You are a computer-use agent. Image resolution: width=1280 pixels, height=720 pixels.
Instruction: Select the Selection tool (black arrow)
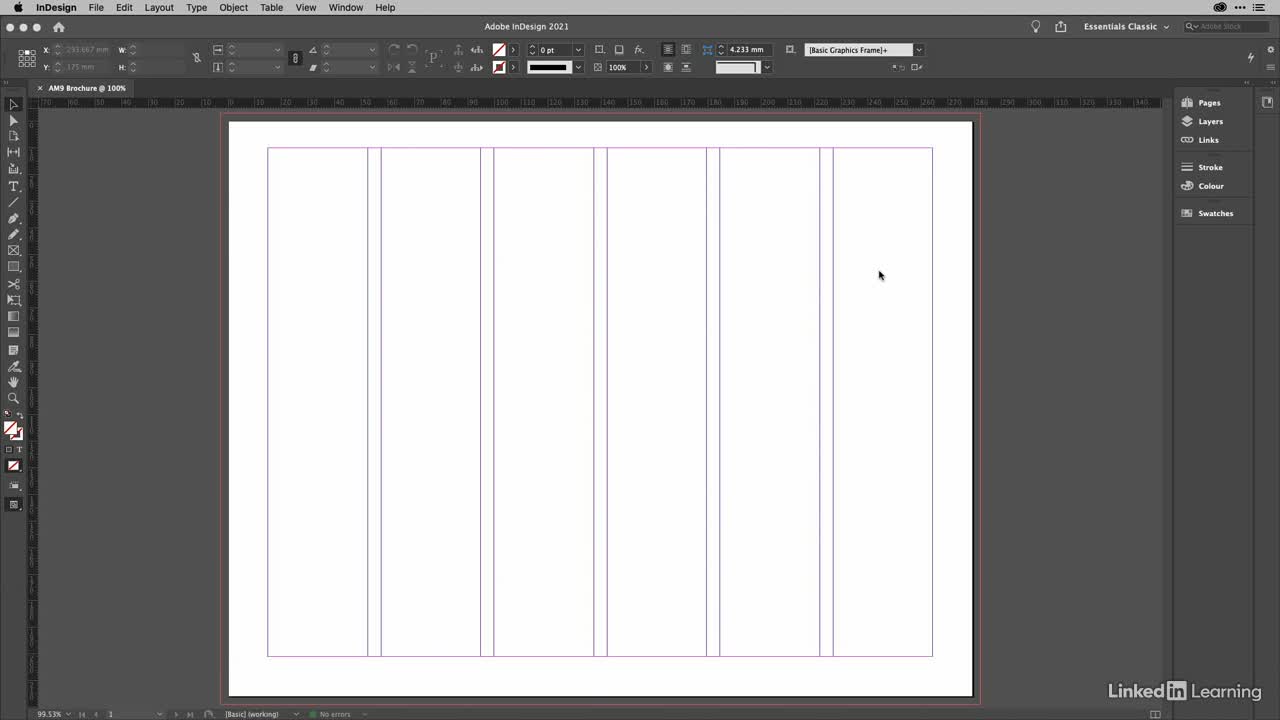pos(14,104)
